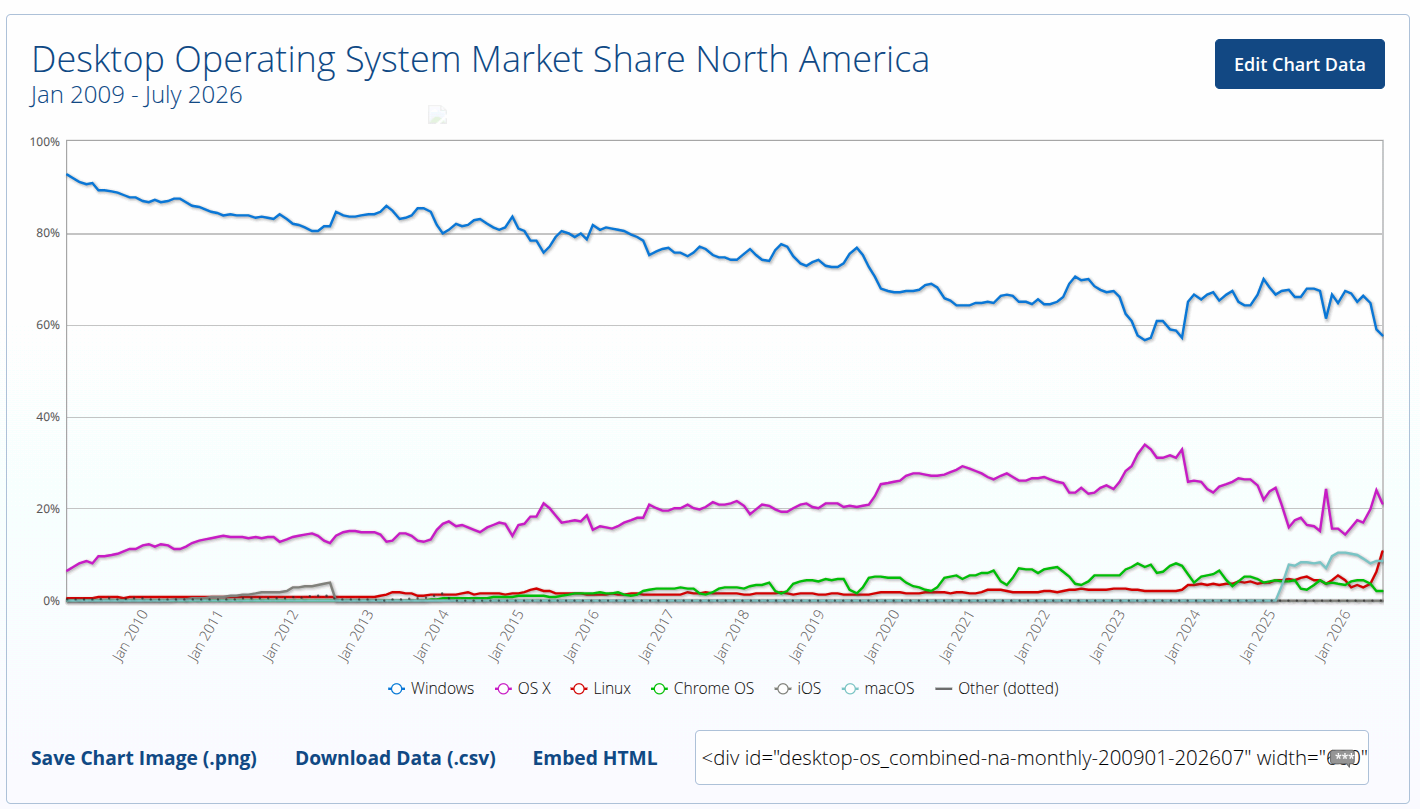Image resolution: width=1420 pixels, height=809 pixels.
Task: Click the Jan 2013 x-axis label
Action: tap(354, 635)
